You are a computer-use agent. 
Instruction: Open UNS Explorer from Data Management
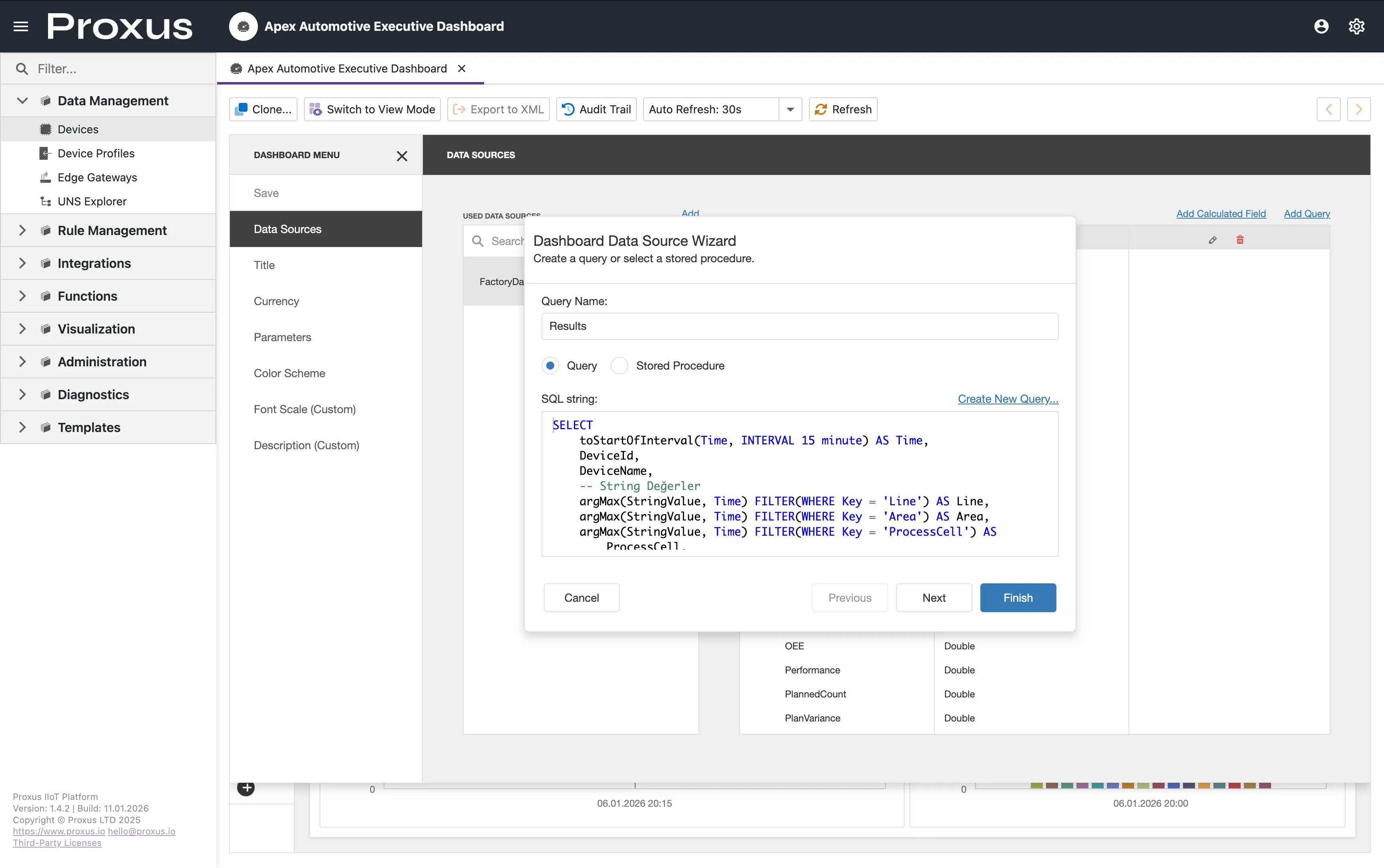(x=91, y=201)
